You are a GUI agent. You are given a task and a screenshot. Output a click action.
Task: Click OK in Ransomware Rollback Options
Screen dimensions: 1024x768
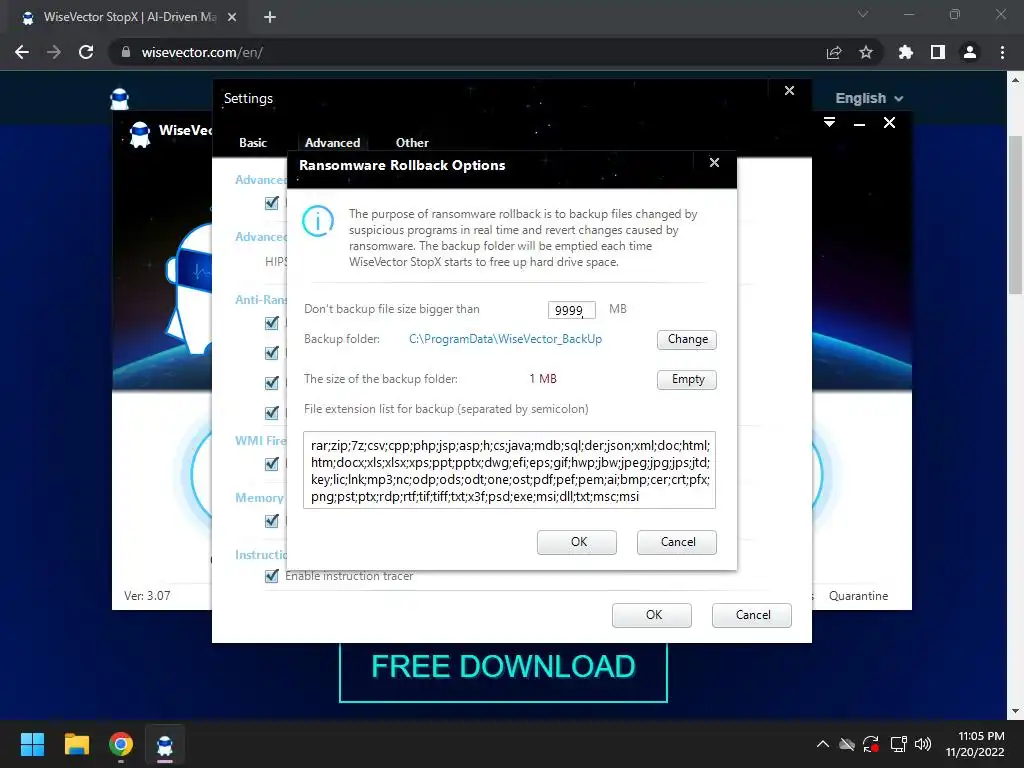tap(577, 542)
